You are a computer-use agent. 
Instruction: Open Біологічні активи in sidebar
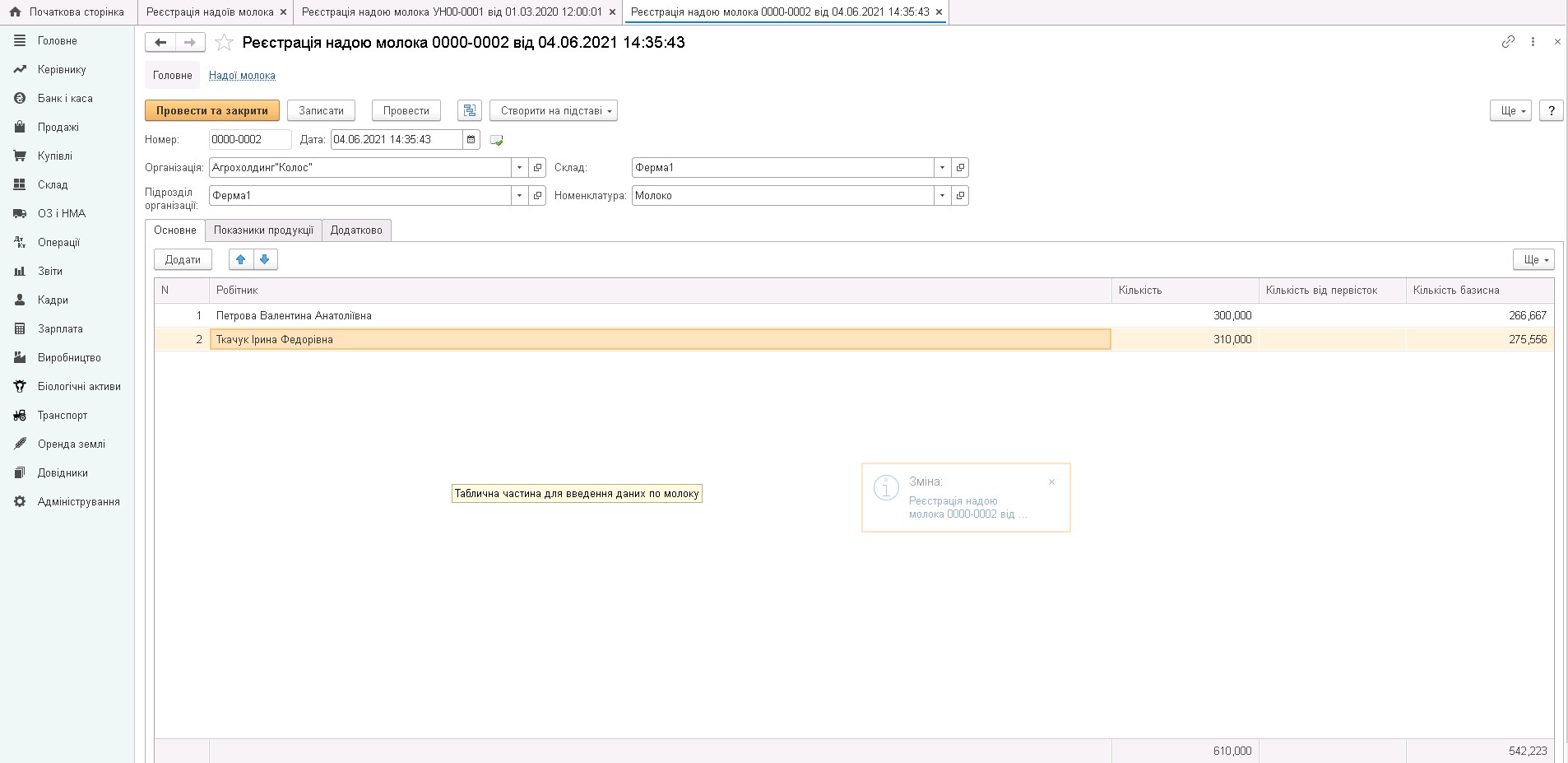click(79, 387)
